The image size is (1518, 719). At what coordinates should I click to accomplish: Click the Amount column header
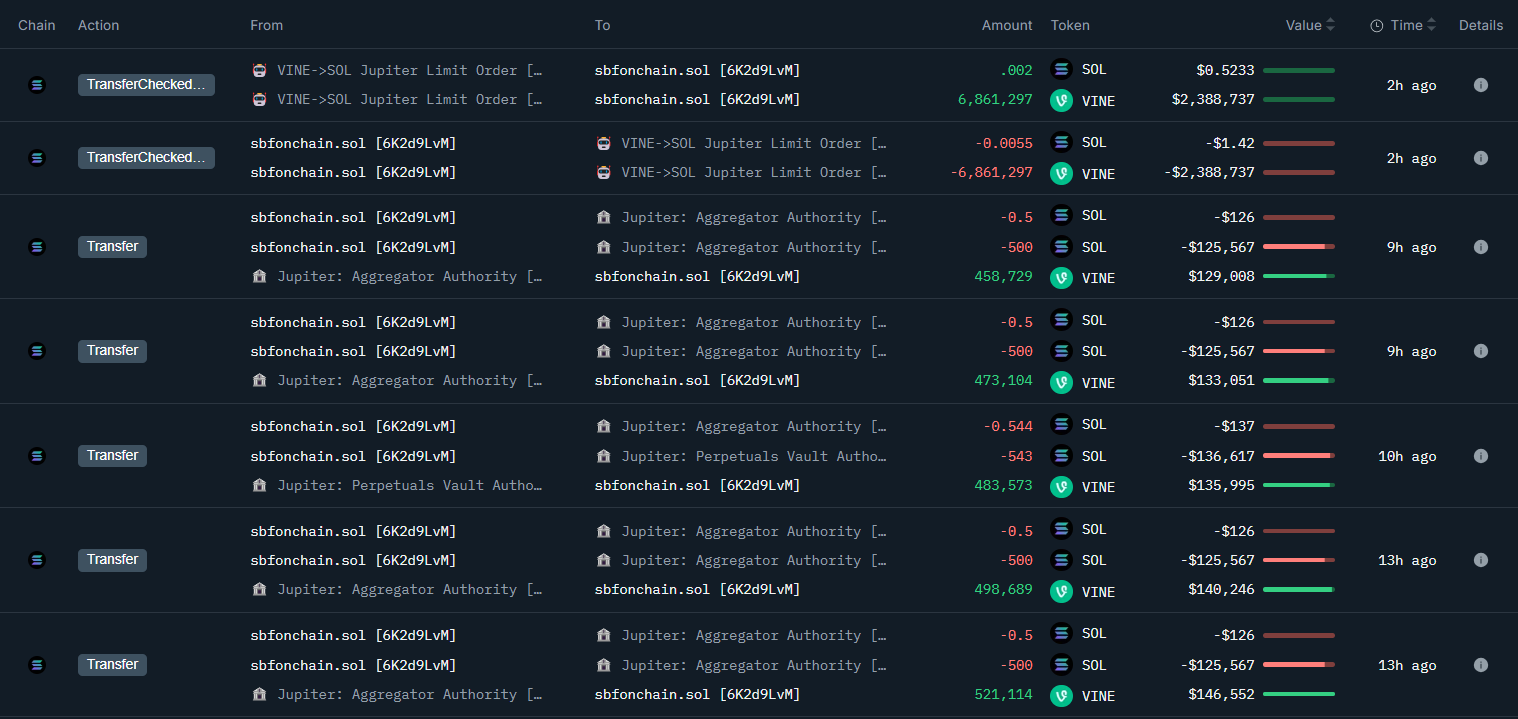(1007, 25)
